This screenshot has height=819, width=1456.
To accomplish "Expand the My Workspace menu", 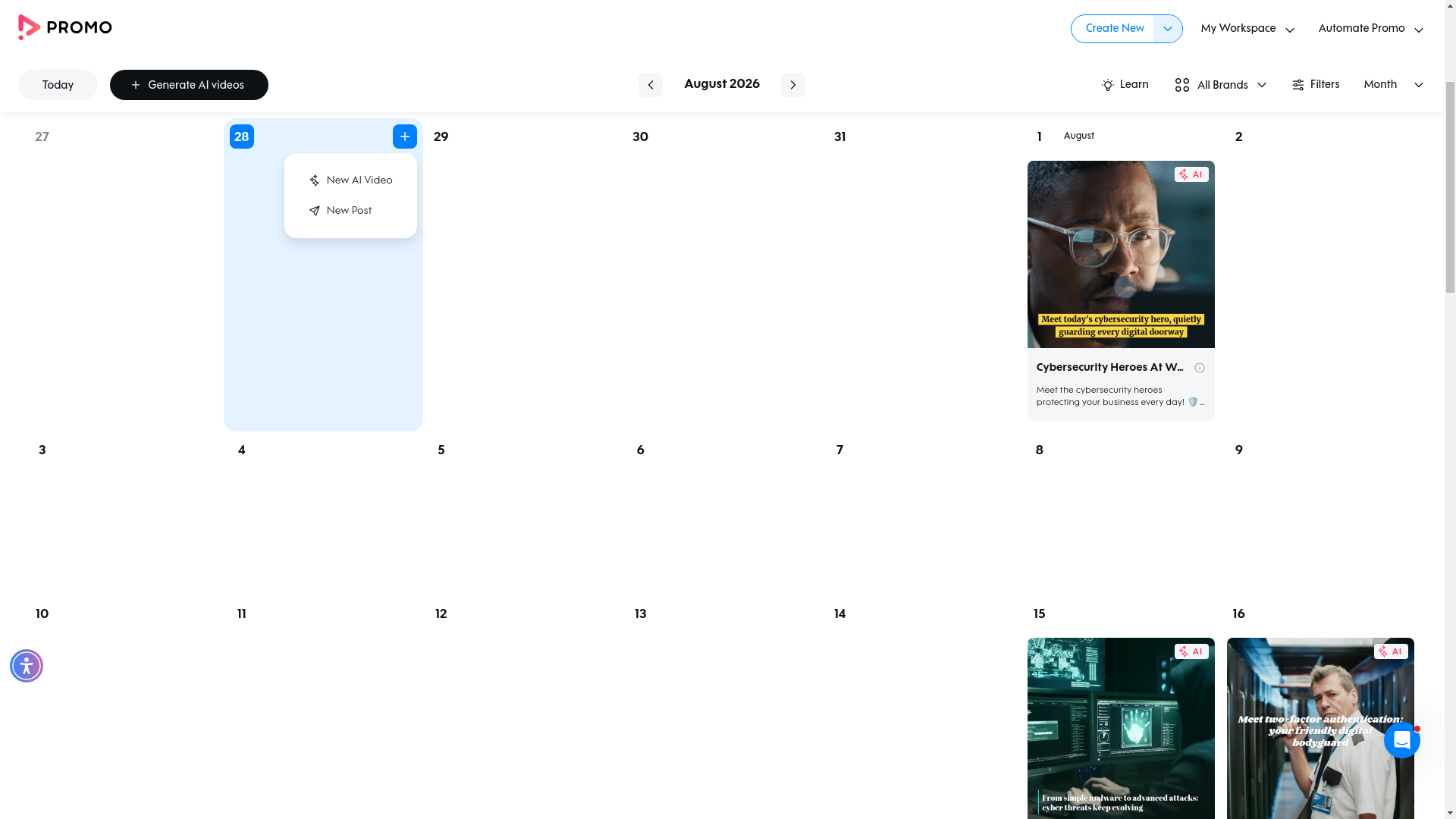I will [x=1247, y=29].
